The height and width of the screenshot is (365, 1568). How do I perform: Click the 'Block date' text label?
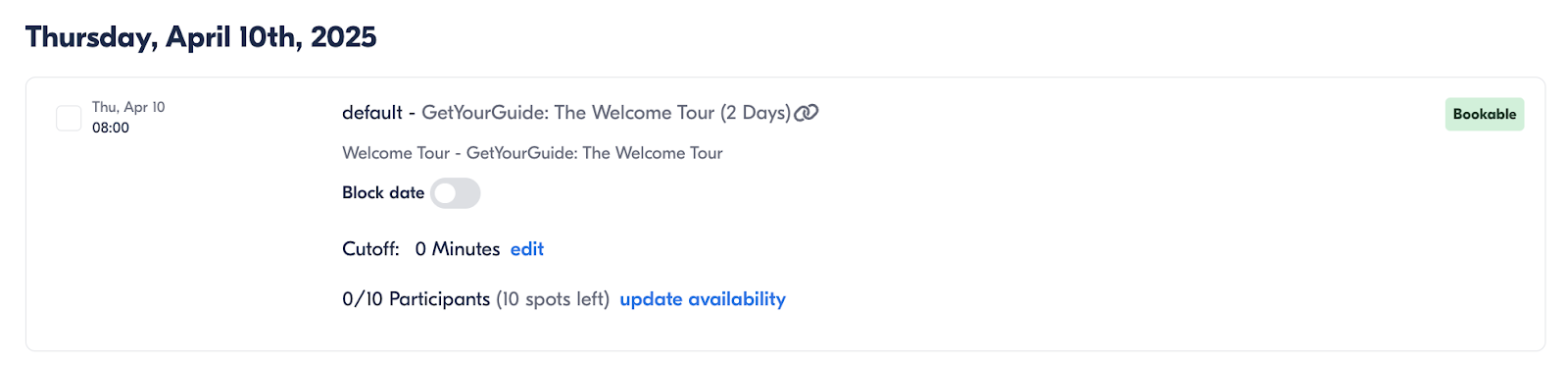[383, 193]
